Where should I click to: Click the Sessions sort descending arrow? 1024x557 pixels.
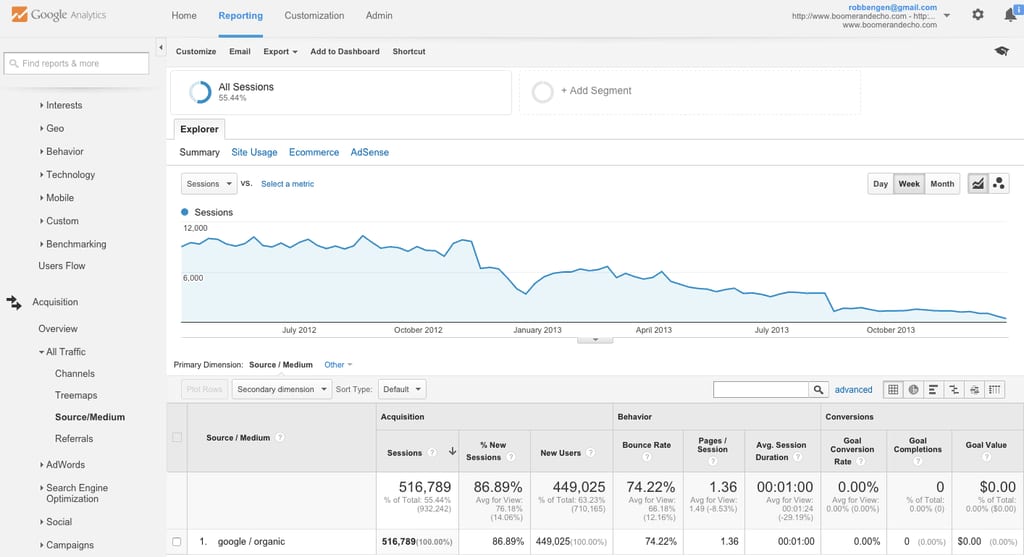(x=452, y=451)
